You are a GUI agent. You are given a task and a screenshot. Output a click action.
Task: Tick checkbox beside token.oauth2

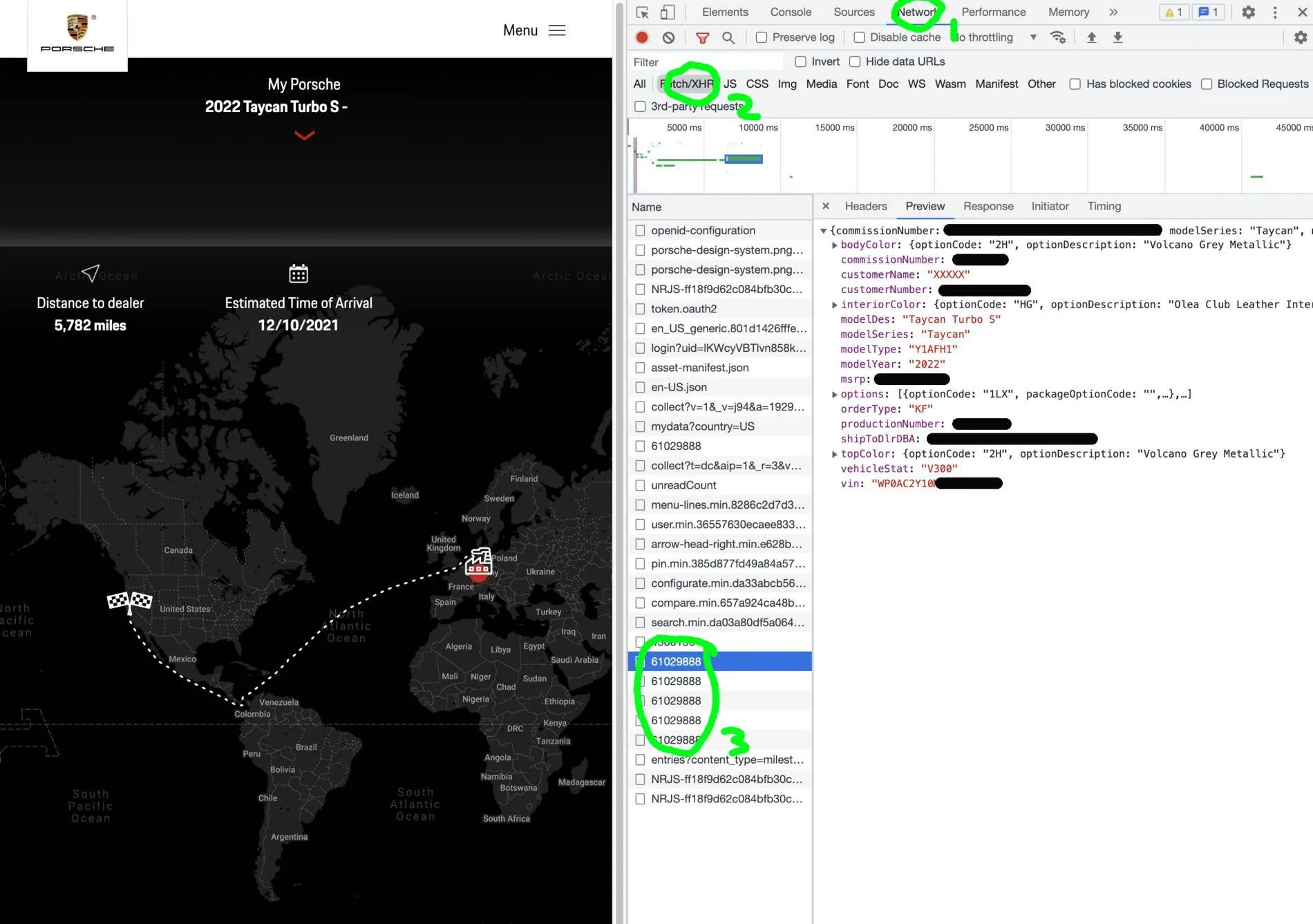(x=640, y=308)
